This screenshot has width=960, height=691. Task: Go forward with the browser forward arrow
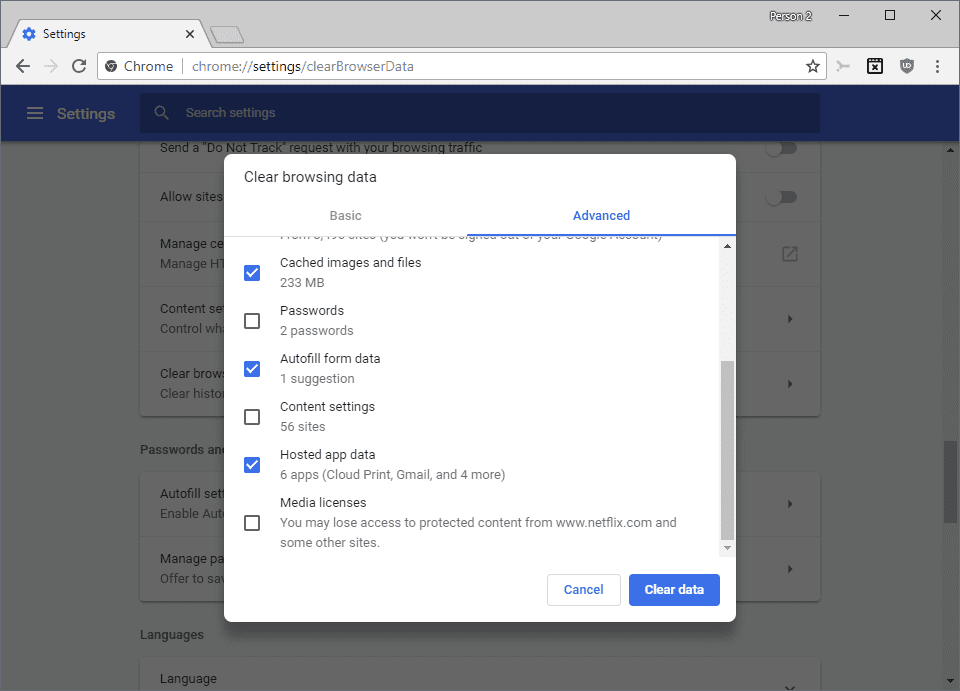(x=51, y=66)
